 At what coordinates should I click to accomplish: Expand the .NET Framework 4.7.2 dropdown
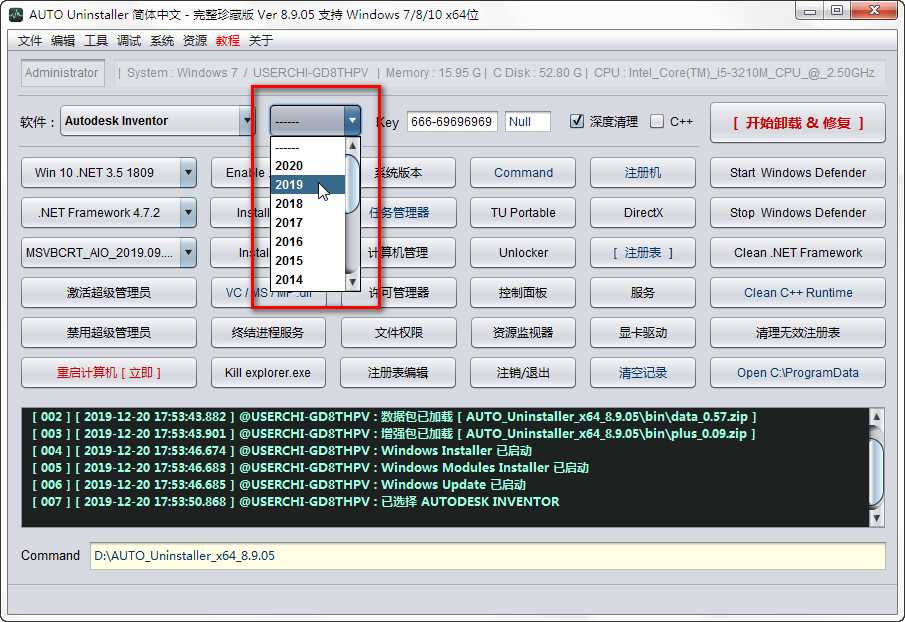coord(188,213)
